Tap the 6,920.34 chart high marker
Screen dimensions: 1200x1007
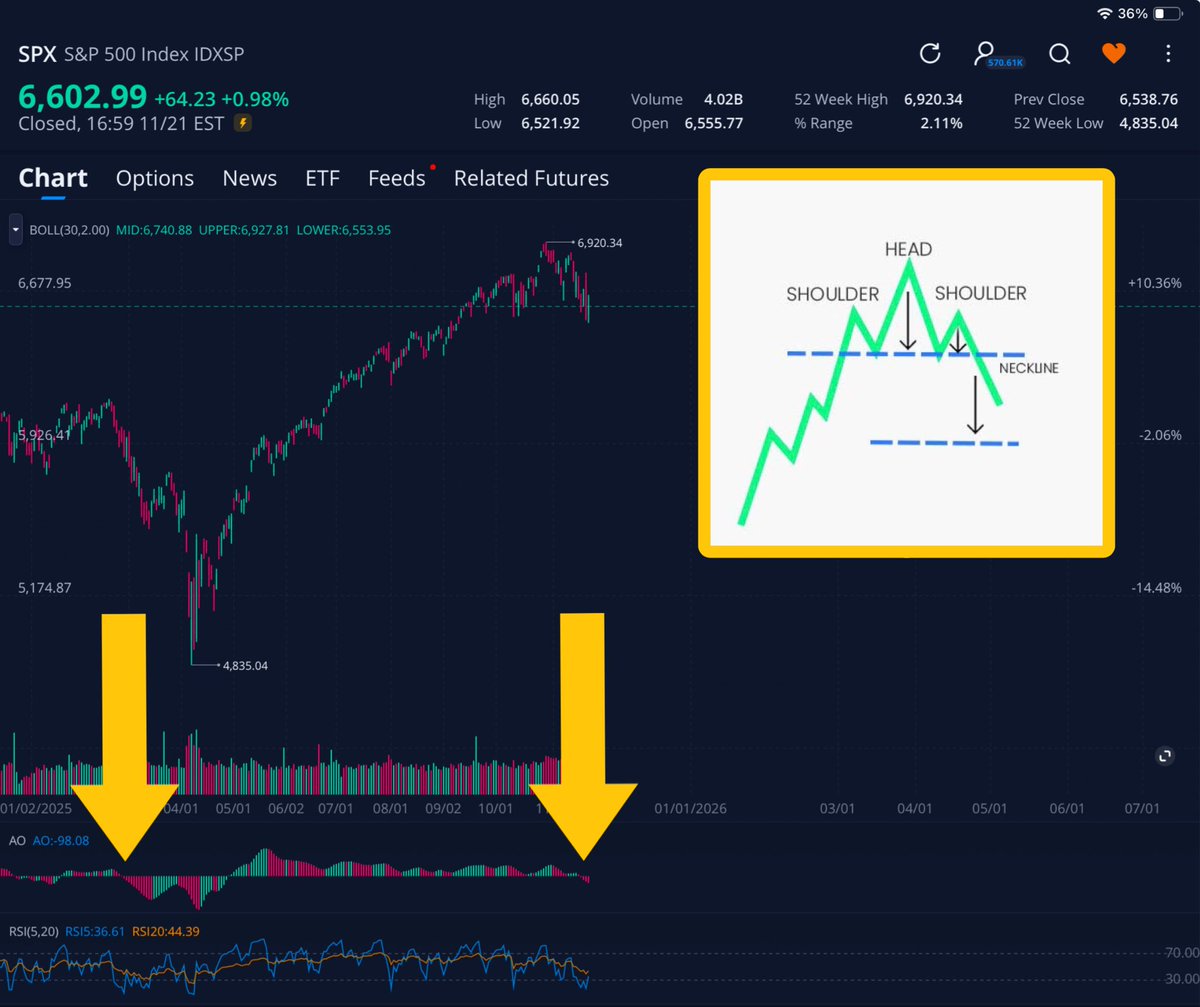coord(599,242)
